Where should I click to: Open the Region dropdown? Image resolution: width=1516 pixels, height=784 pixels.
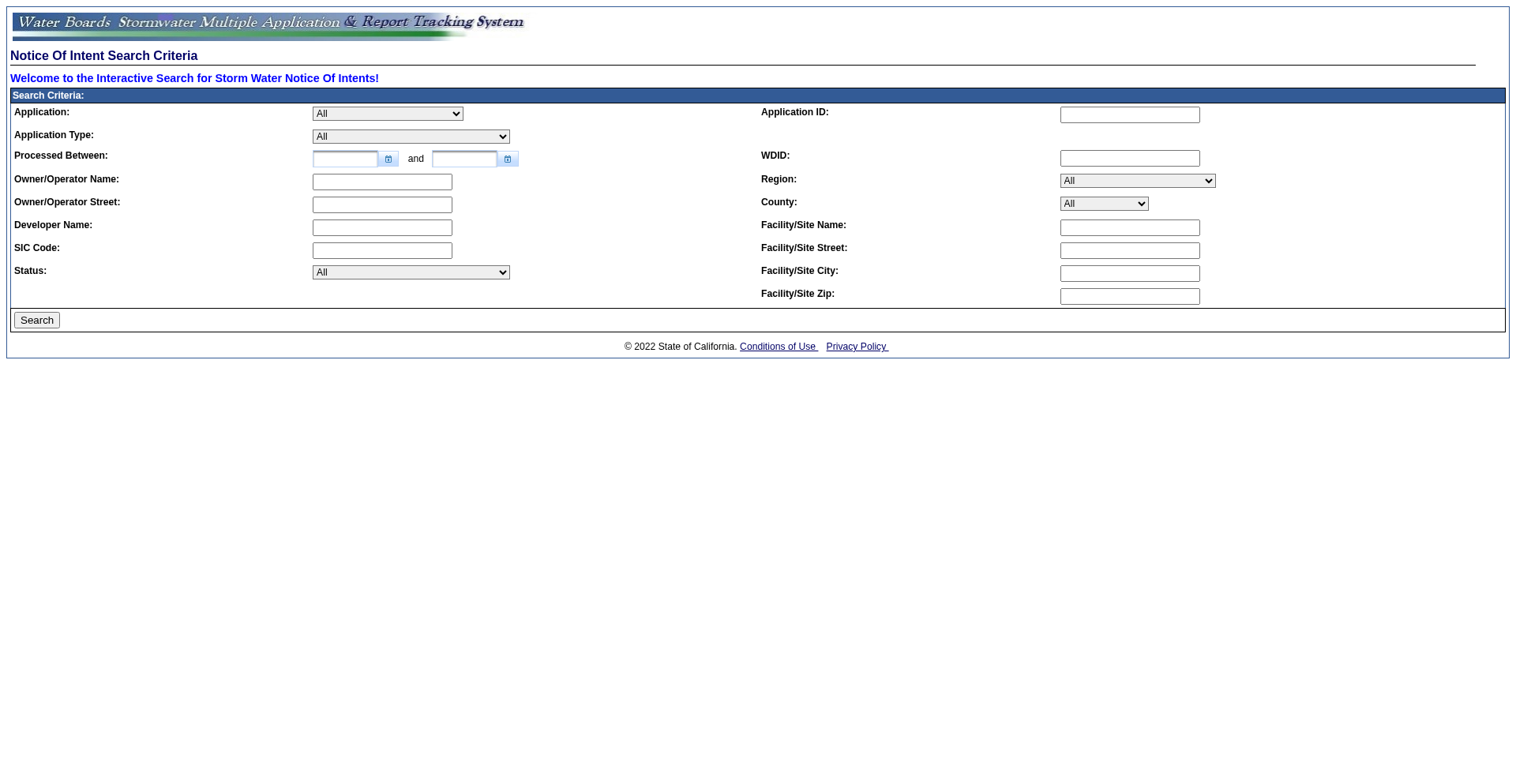1137,181
